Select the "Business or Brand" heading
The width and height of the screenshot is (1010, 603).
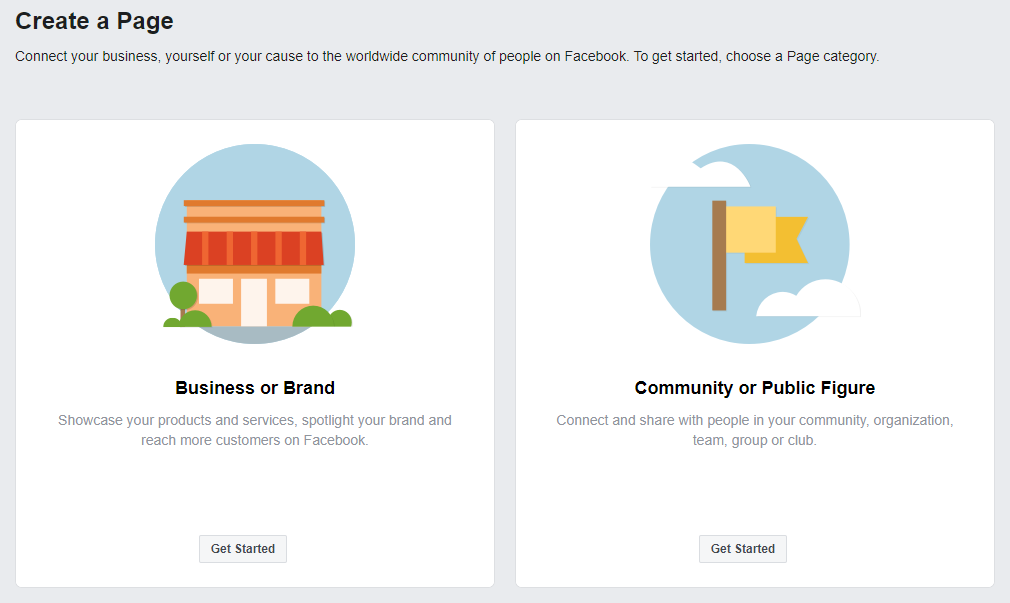pos(255,388)
